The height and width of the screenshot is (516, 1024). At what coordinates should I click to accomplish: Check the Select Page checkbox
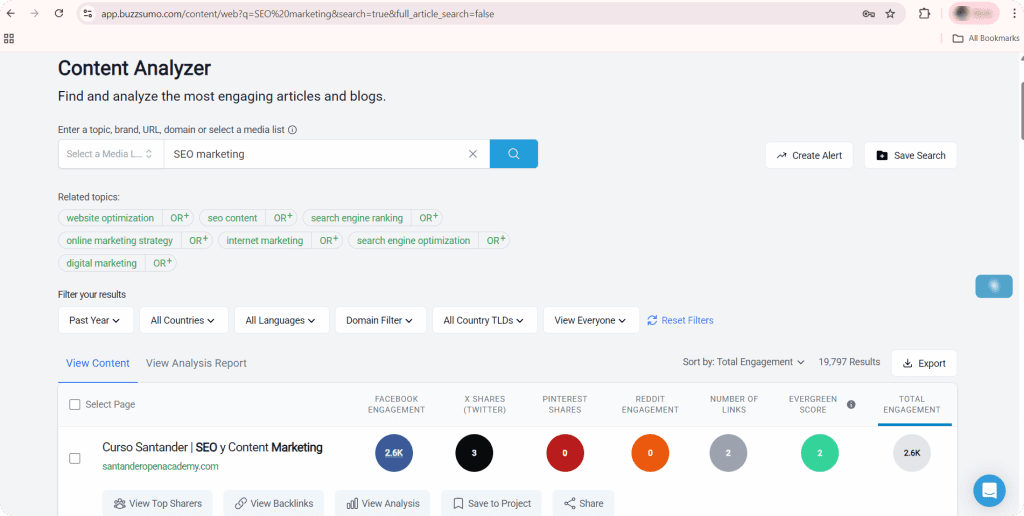pyautogui.click(x=74, y=404)
